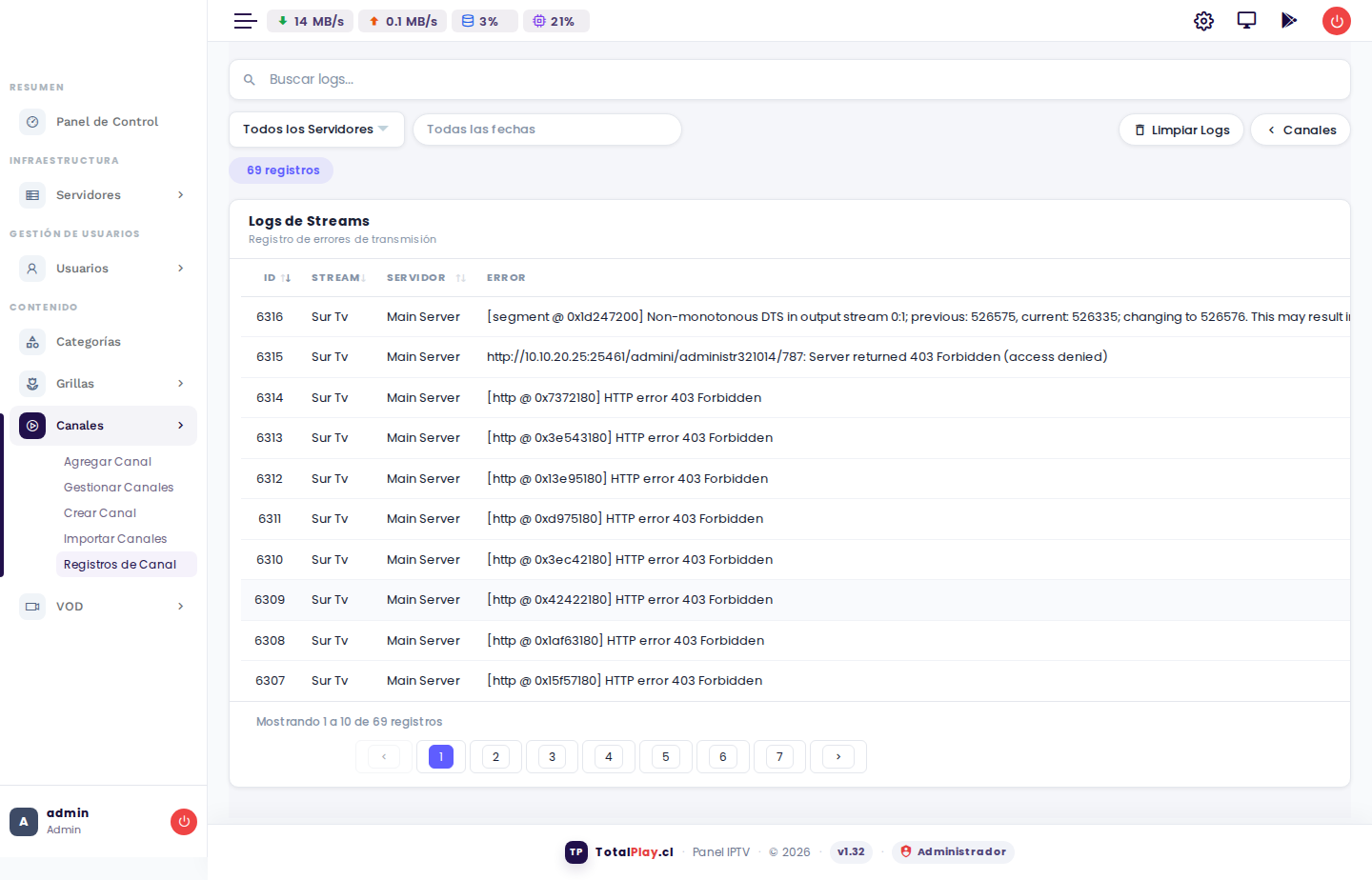Viewport: 1372px width, 880px height.
Task: Collapse the Canales submenu chevron
Action: click(181, 426)
